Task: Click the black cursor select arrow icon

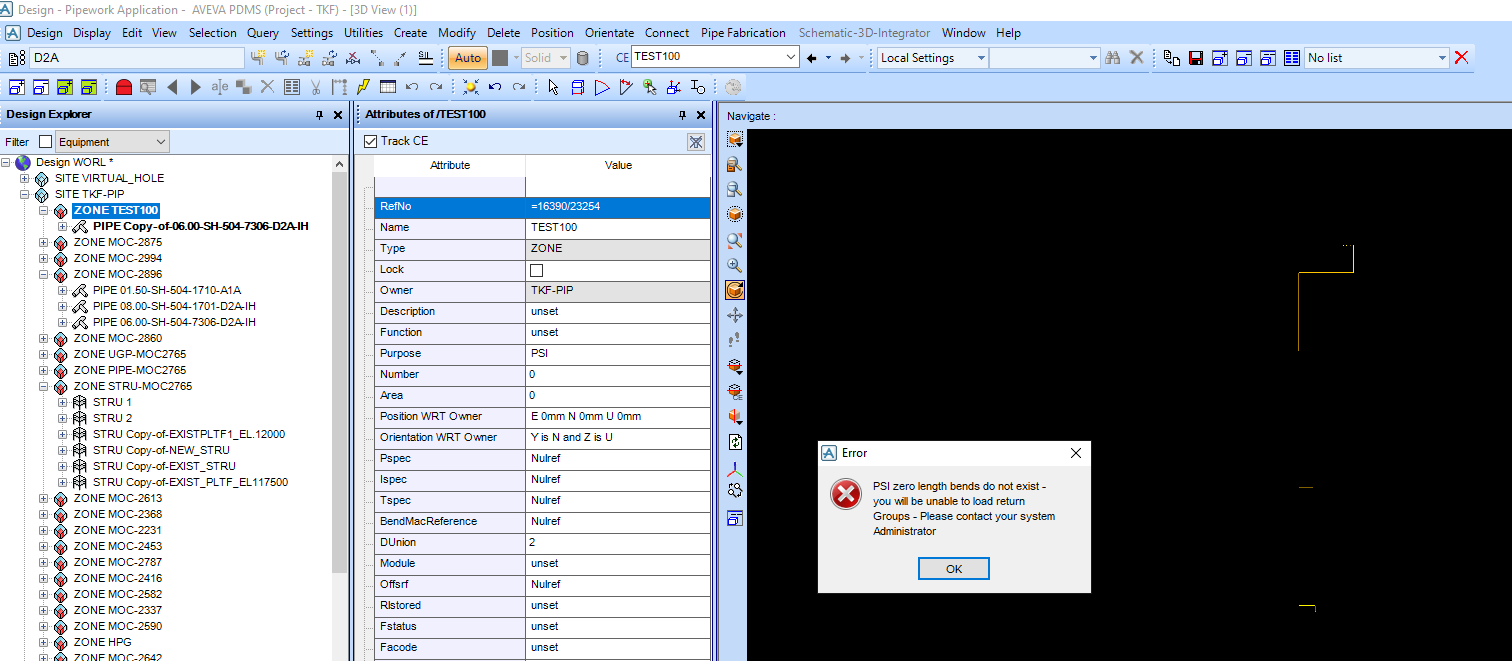Action: (x=553, y=87)
